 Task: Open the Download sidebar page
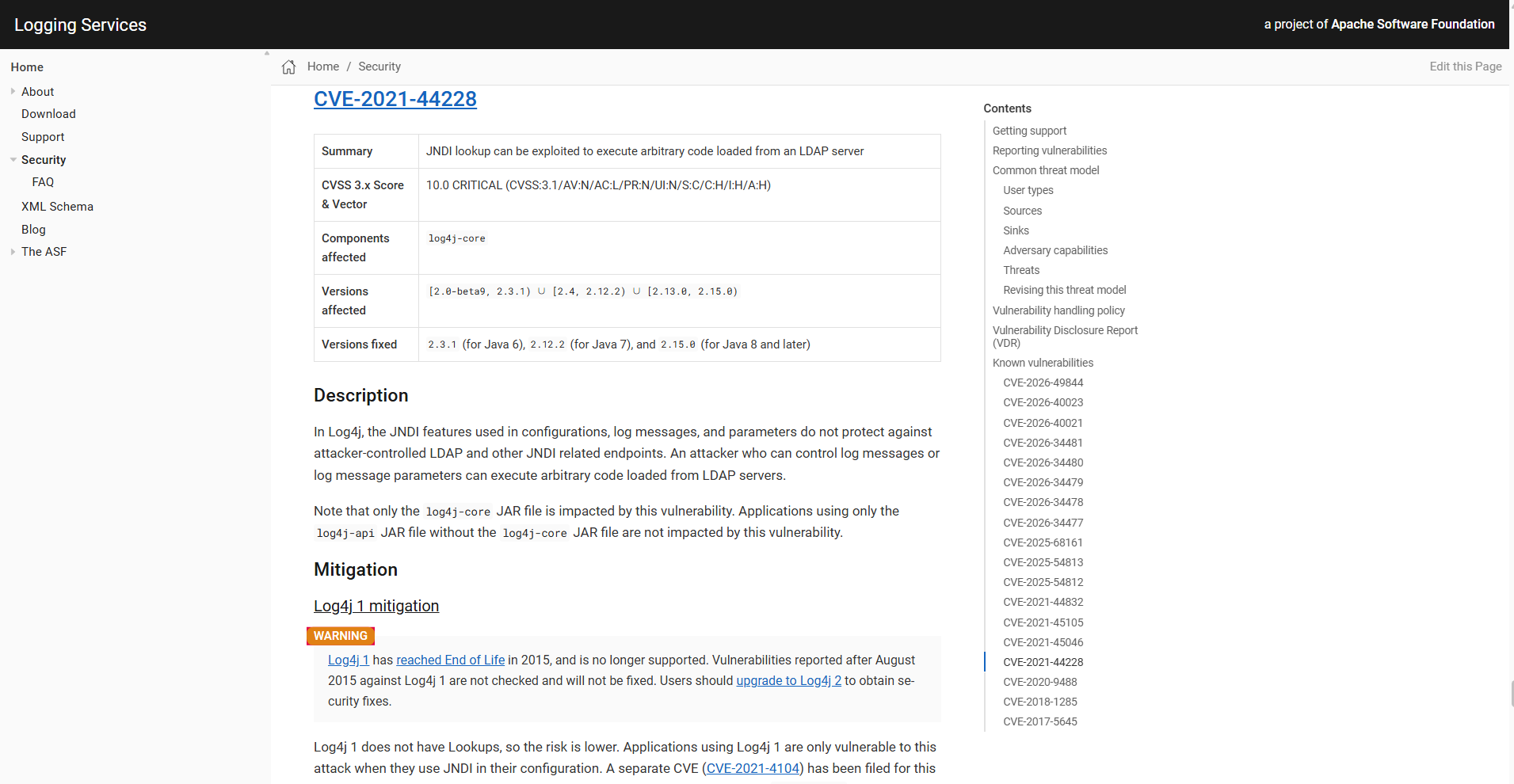48,114
